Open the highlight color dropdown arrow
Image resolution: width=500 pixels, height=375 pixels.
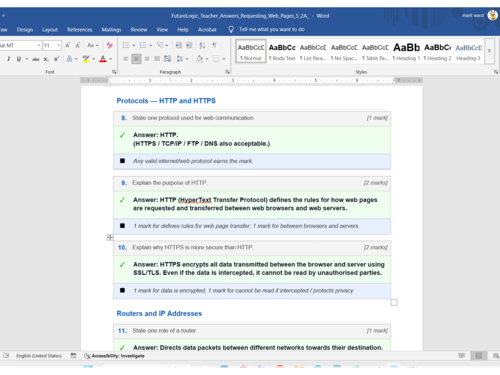pos(94,59)
